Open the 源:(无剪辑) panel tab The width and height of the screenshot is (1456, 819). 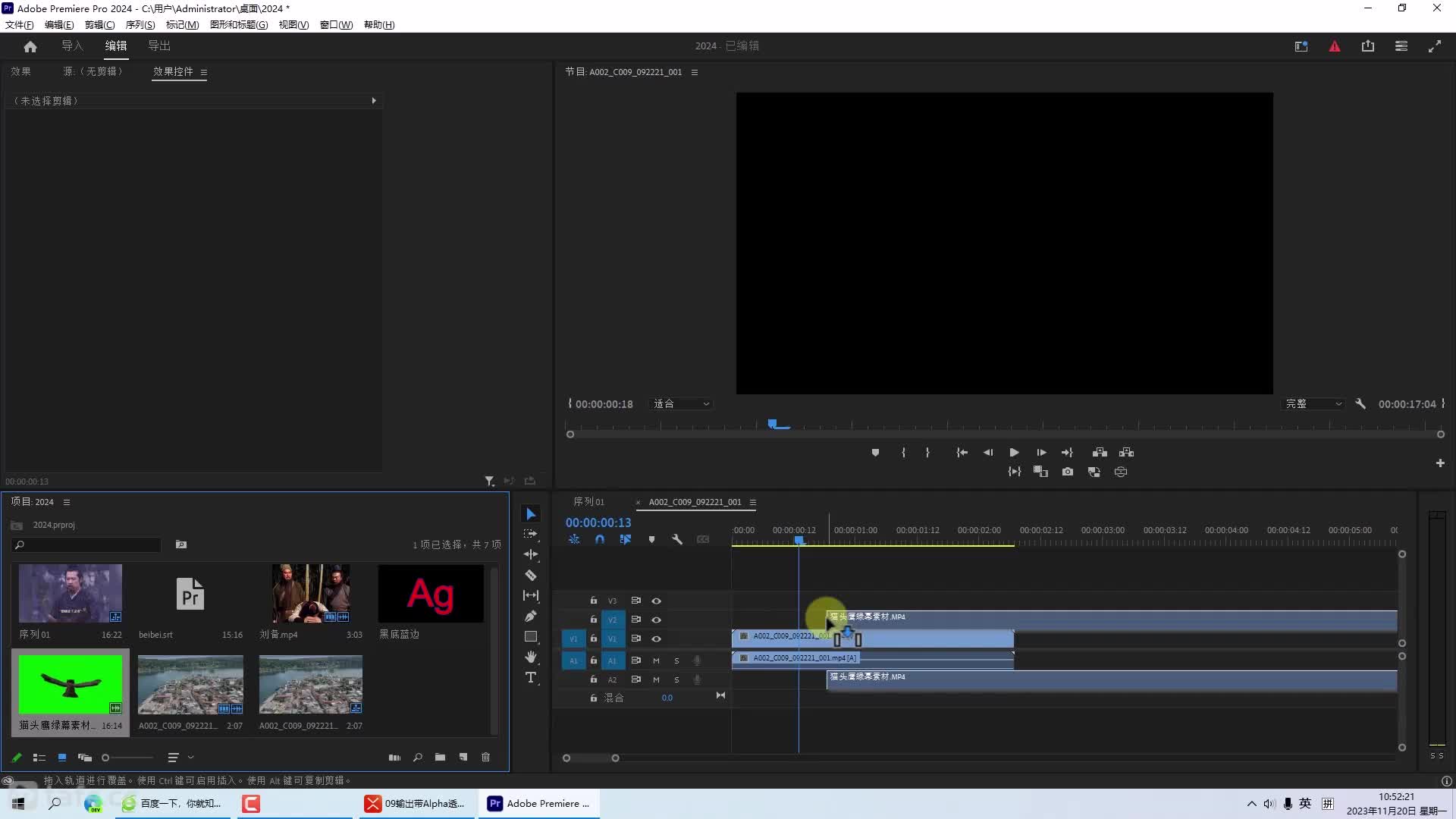(93, 71)
